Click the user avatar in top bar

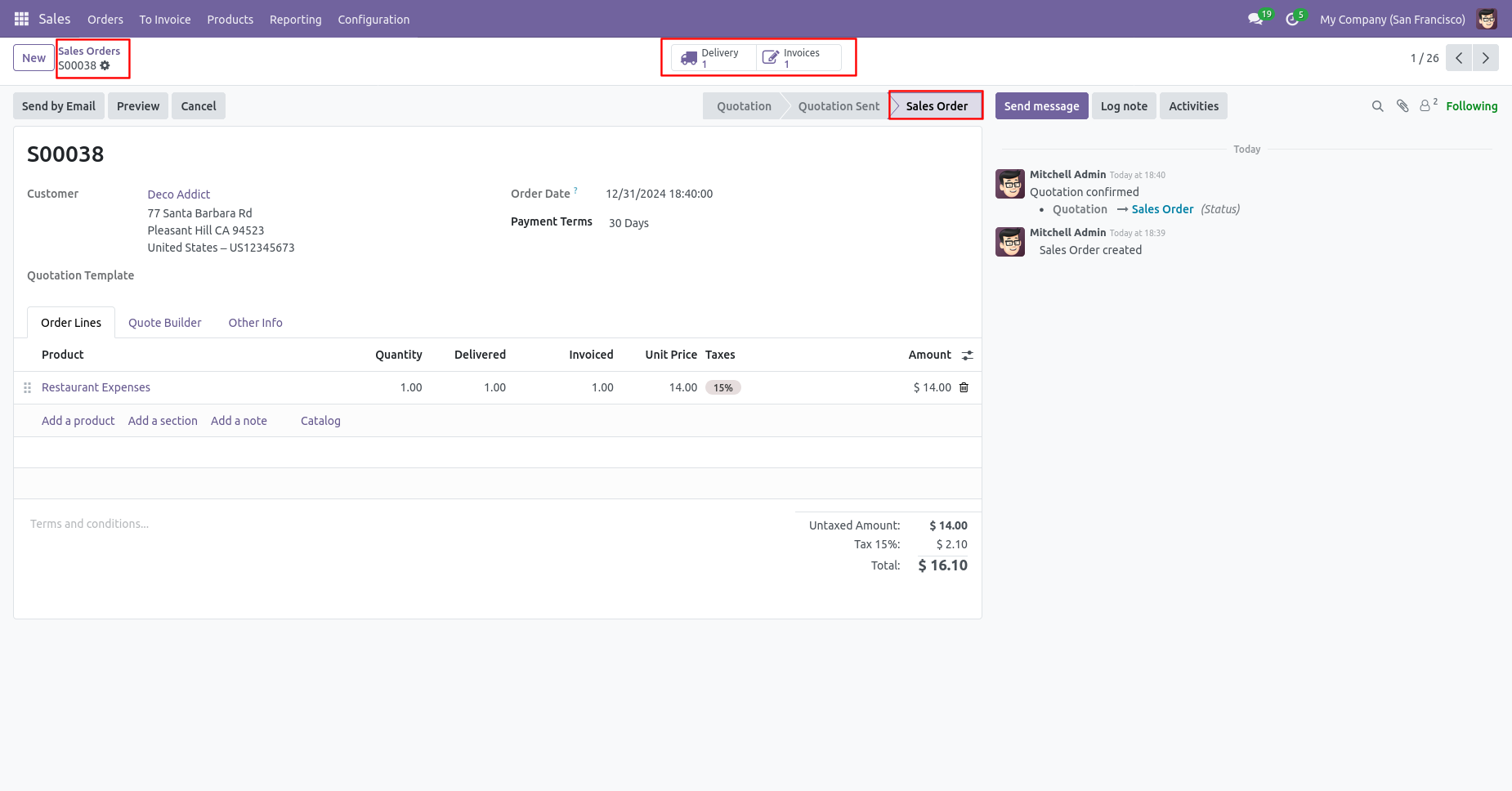pyautogui.click(x=1487, y=19)
